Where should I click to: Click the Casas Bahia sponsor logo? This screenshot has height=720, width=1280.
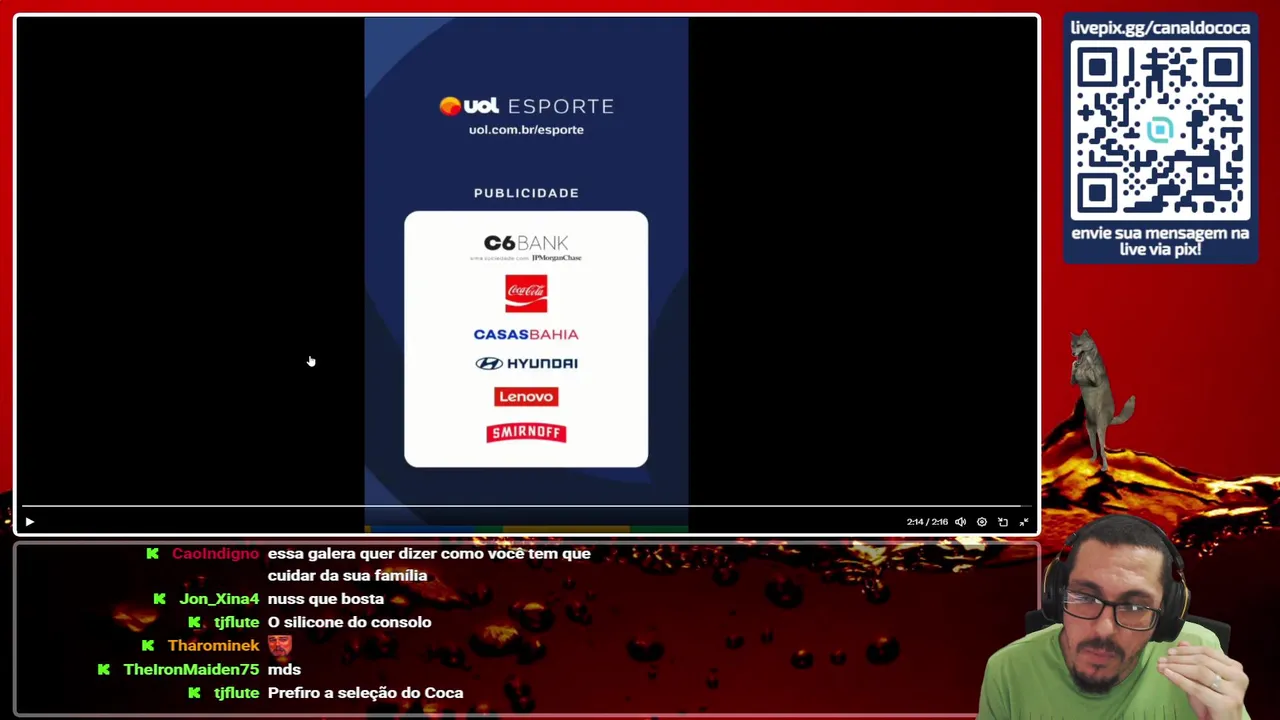pyautogui.click(x=526, y=334)
